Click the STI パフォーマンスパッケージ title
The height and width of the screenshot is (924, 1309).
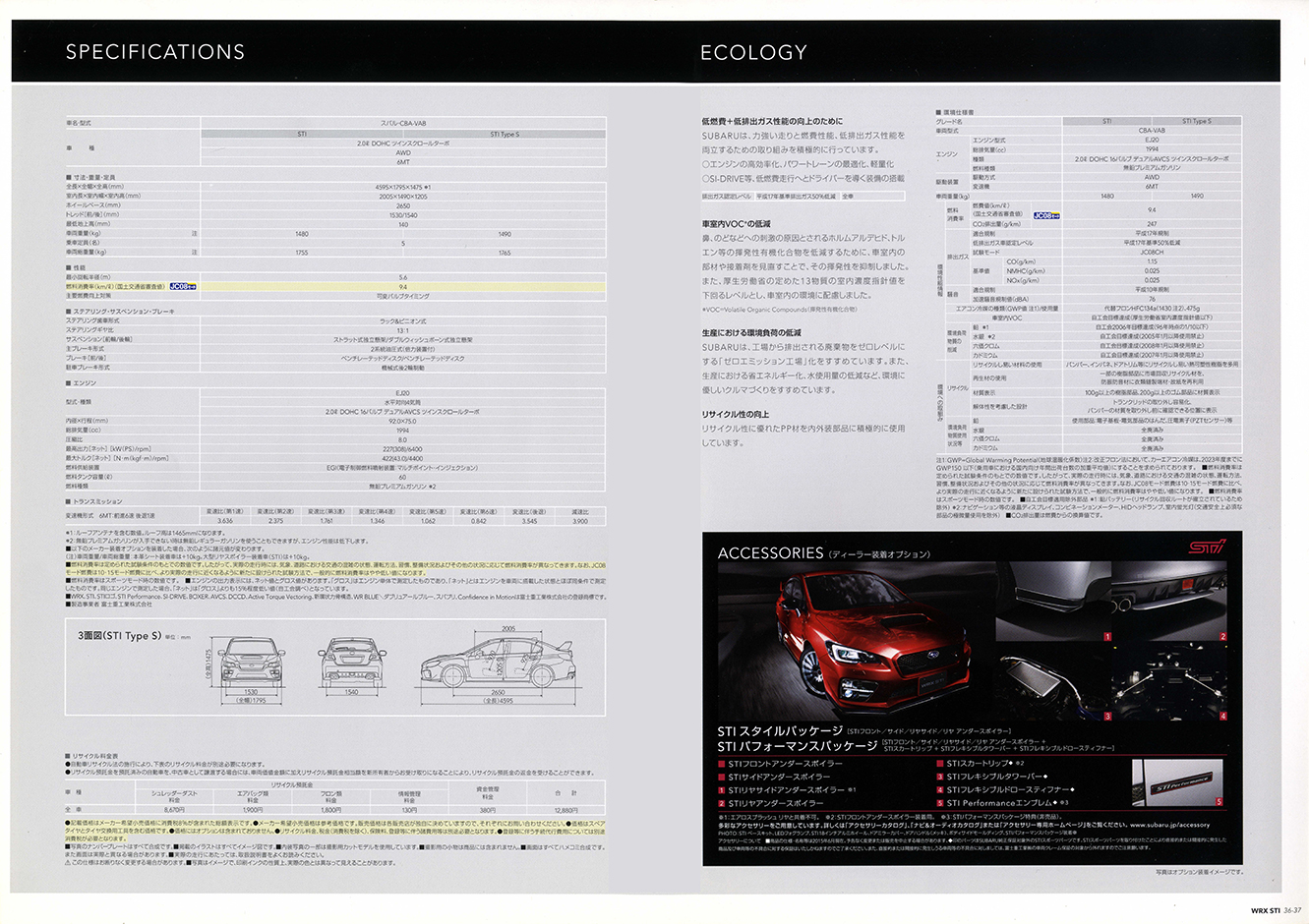point(798,746)
